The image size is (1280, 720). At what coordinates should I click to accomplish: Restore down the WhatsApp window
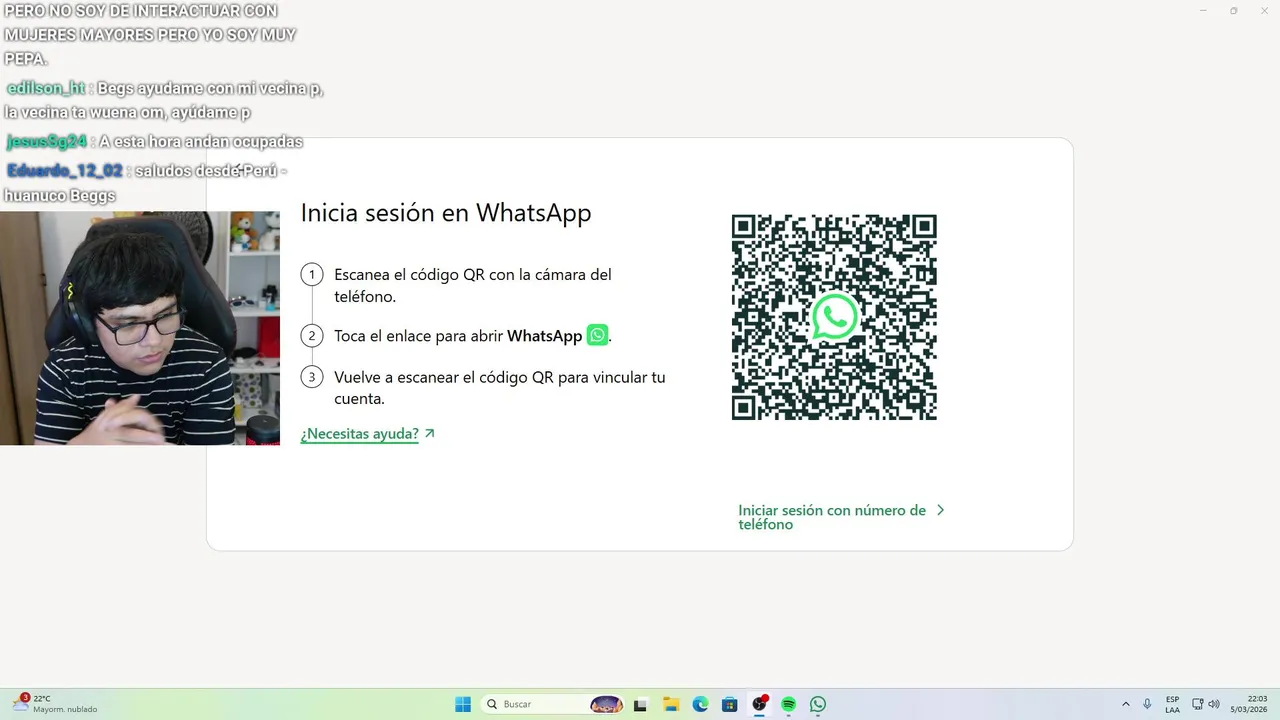[1233, 10]
